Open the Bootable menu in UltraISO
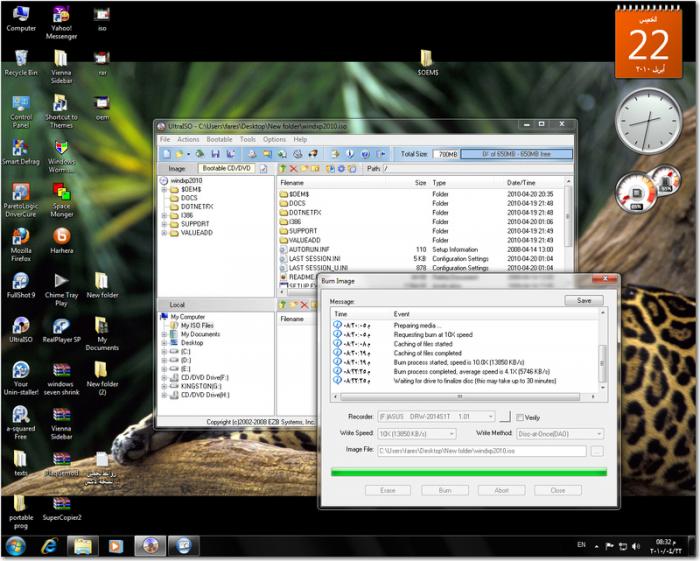This screenshot has height=561, width=700. point(219,139)
